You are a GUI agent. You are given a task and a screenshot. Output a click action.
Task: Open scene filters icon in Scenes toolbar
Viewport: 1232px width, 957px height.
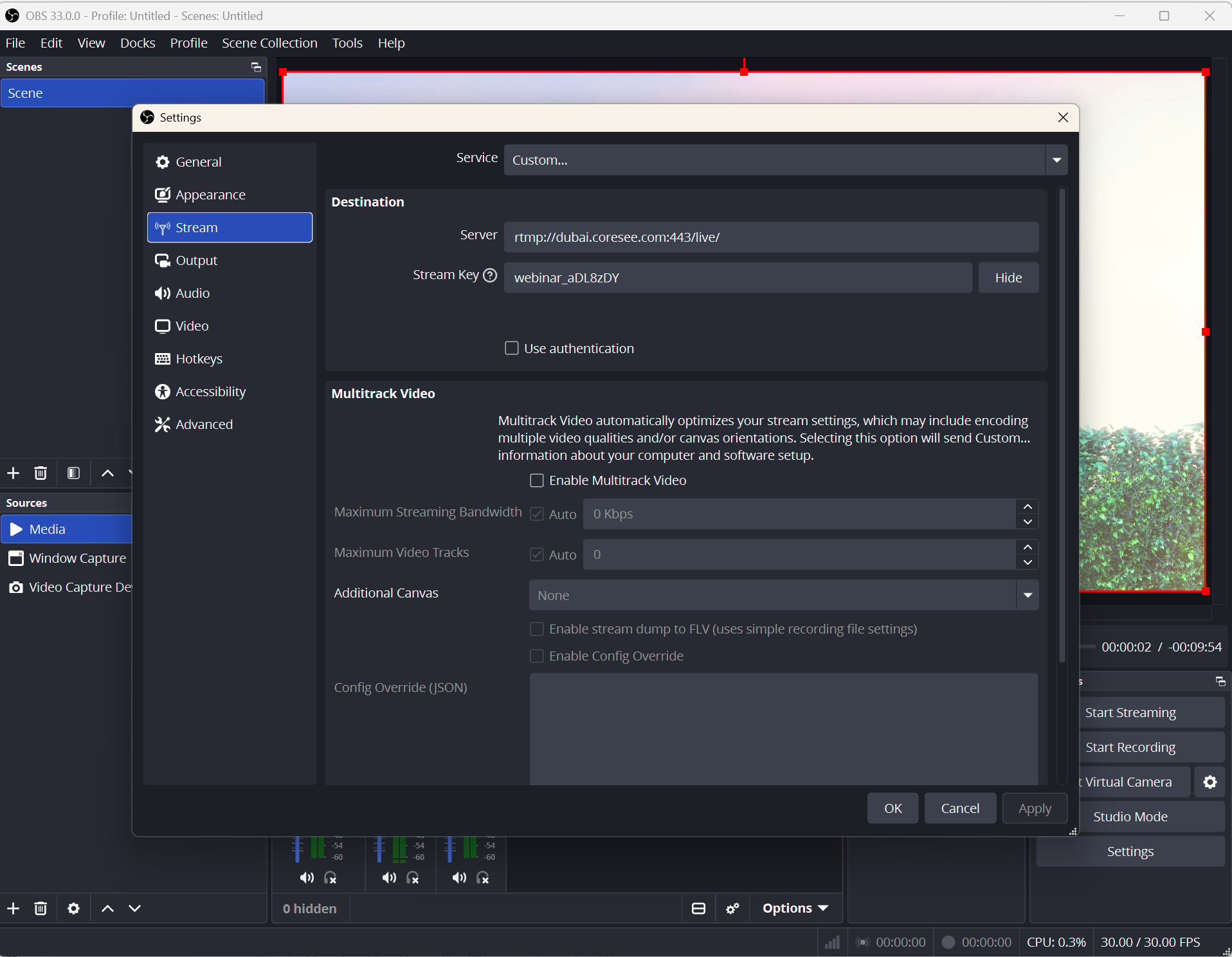(x=73, y=473)
